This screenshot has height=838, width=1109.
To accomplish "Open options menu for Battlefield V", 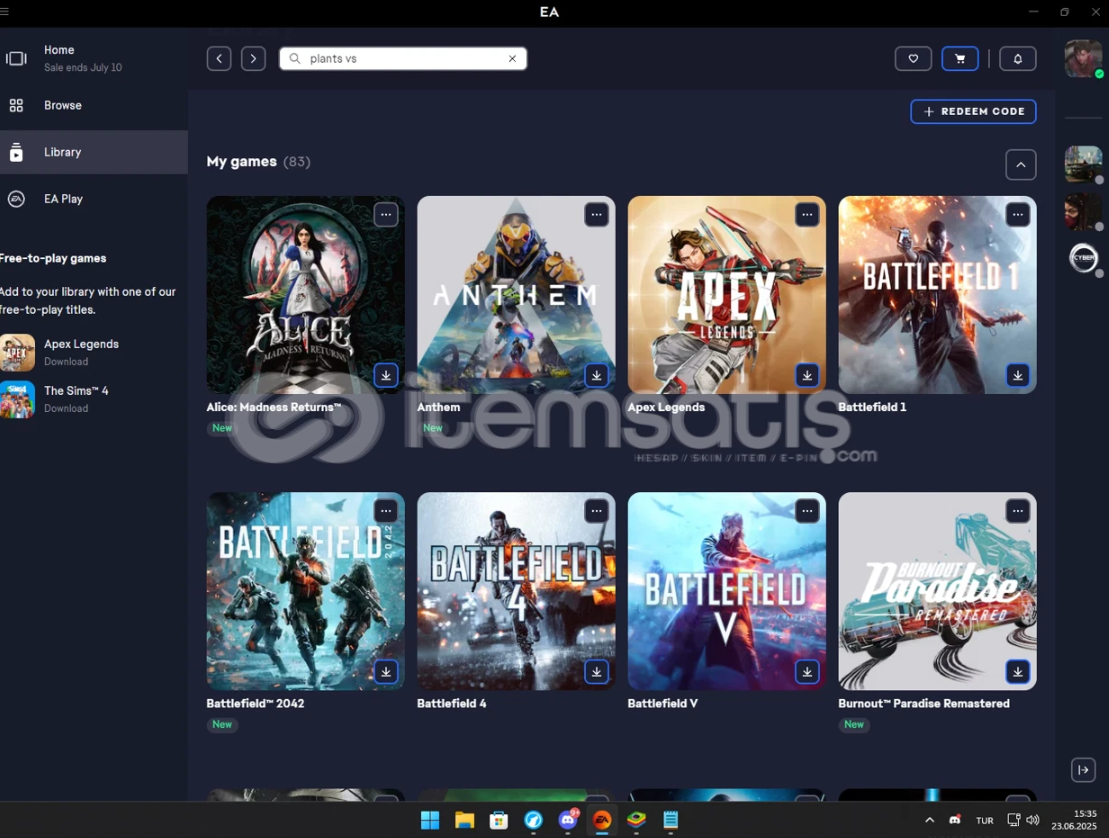I will click(x=807, y=511).
